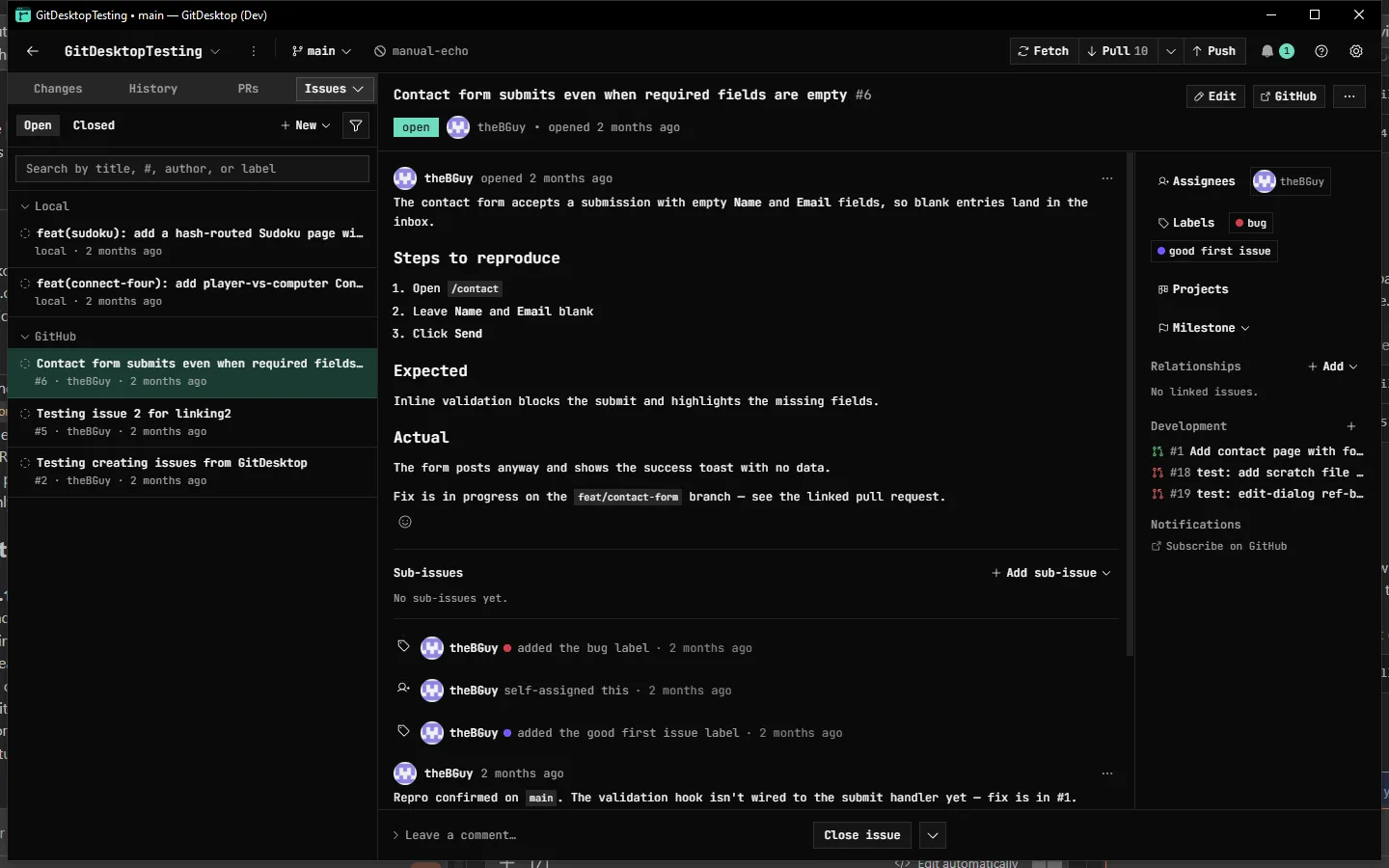Screen dimensions: 1389x868
Task: Add a development link with the plus icon
Action: pos(1351,426)
